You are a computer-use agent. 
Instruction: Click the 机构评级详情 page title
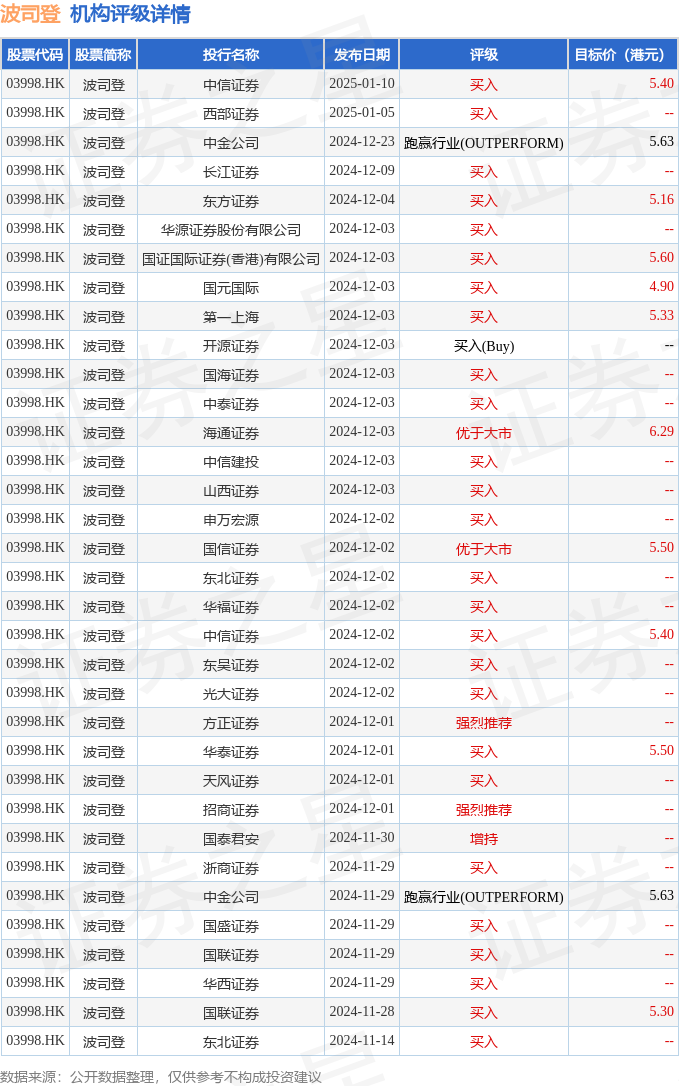click(x=130, y=14)
